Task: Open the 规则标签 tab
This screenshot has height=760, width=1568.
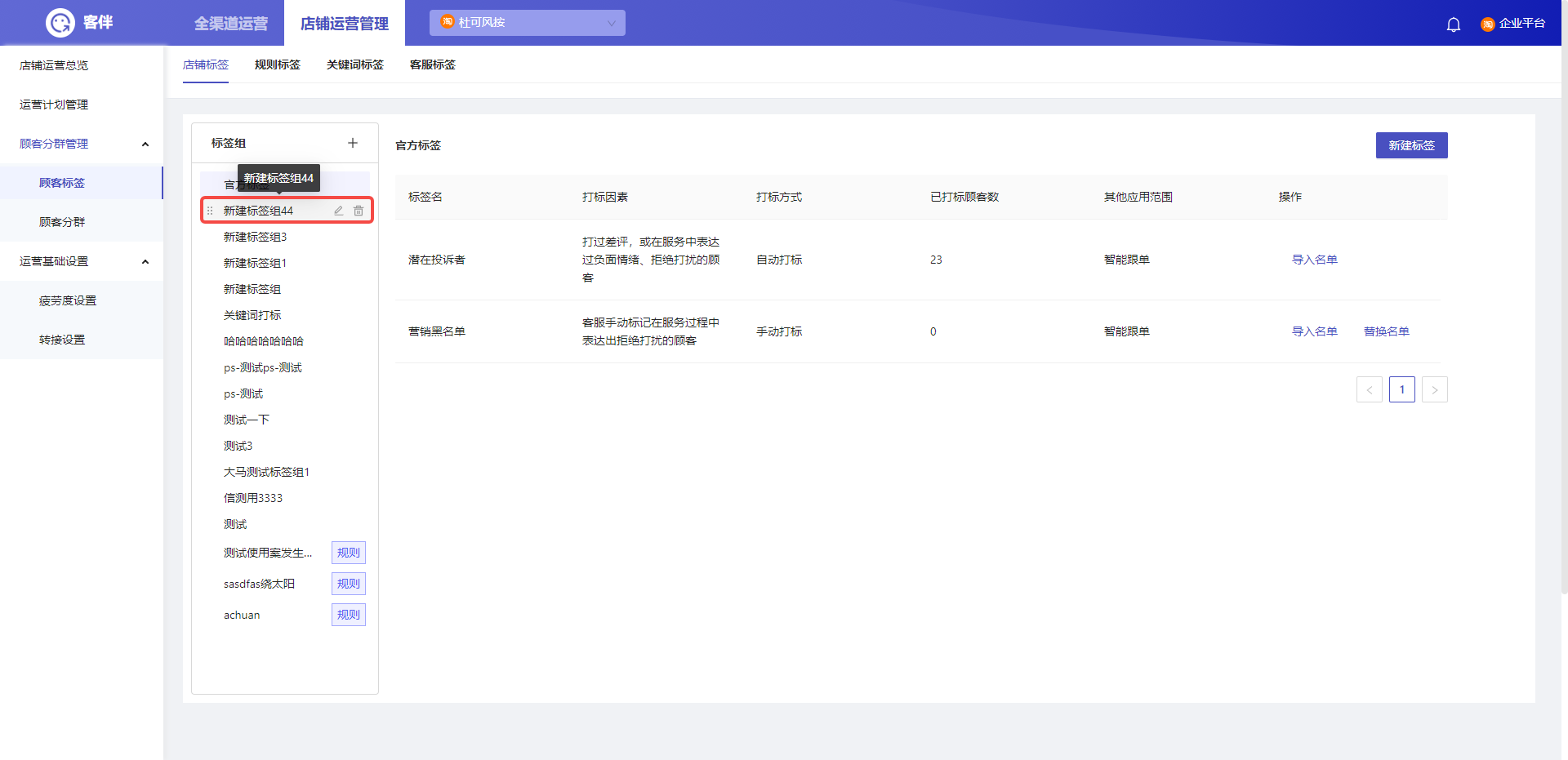Action: tap(278, 64)
